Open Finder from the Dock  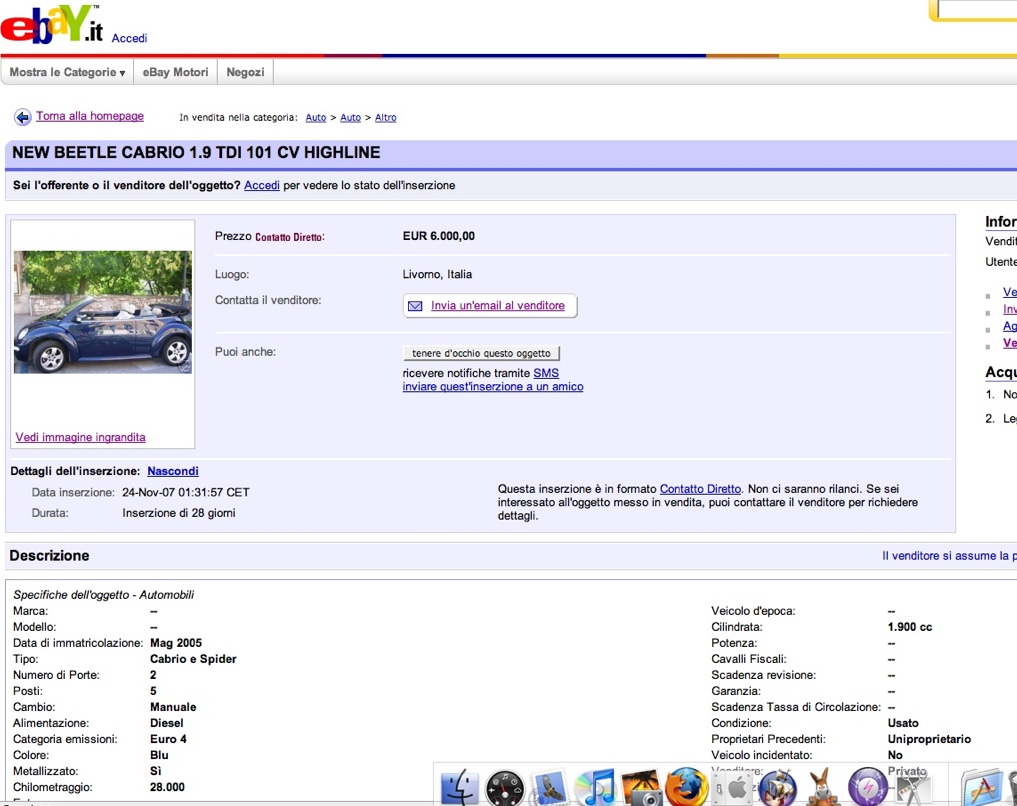460,787
